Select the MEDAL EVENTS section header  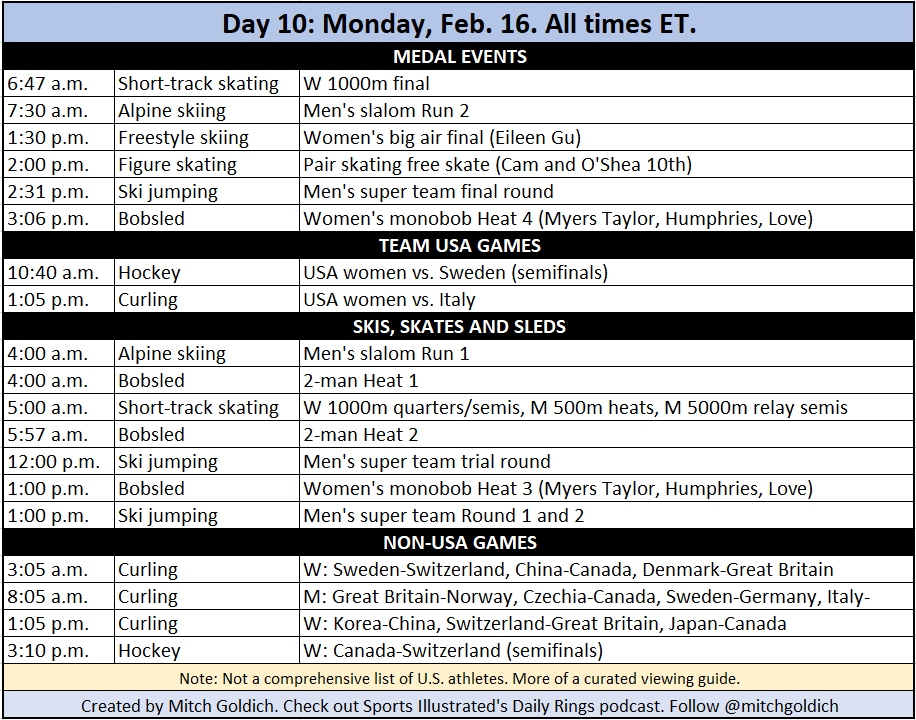[458, 57]
